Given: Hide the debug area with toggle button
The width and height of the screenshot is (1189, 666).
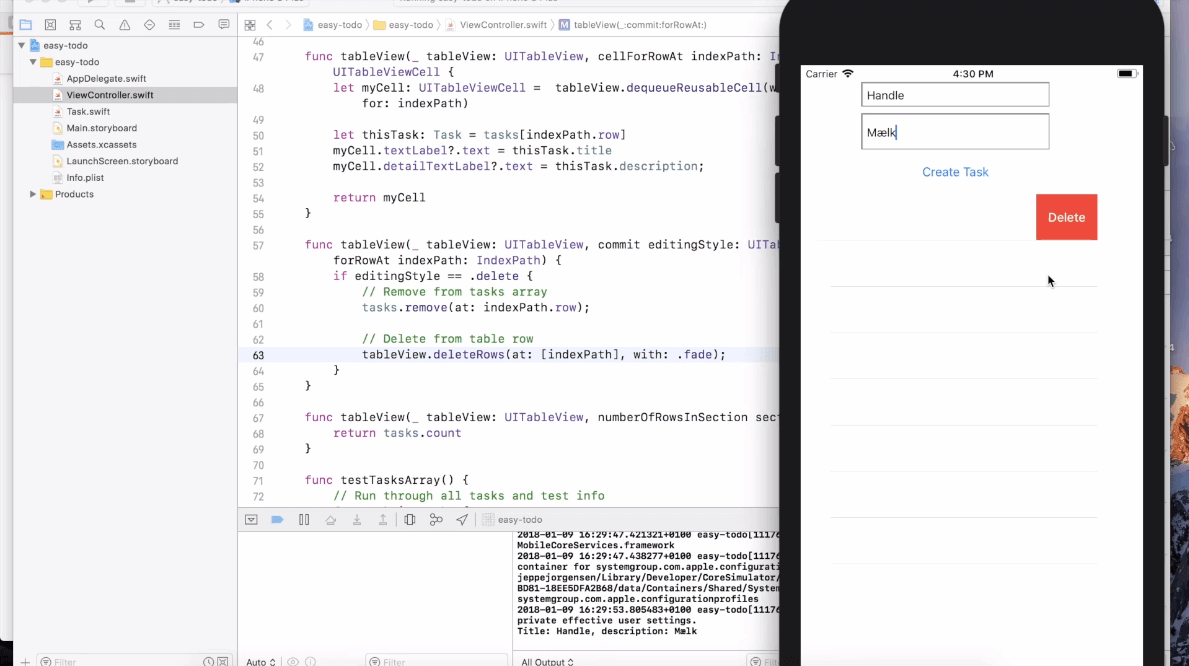Looking at the screenshot, I should [251, 520].
